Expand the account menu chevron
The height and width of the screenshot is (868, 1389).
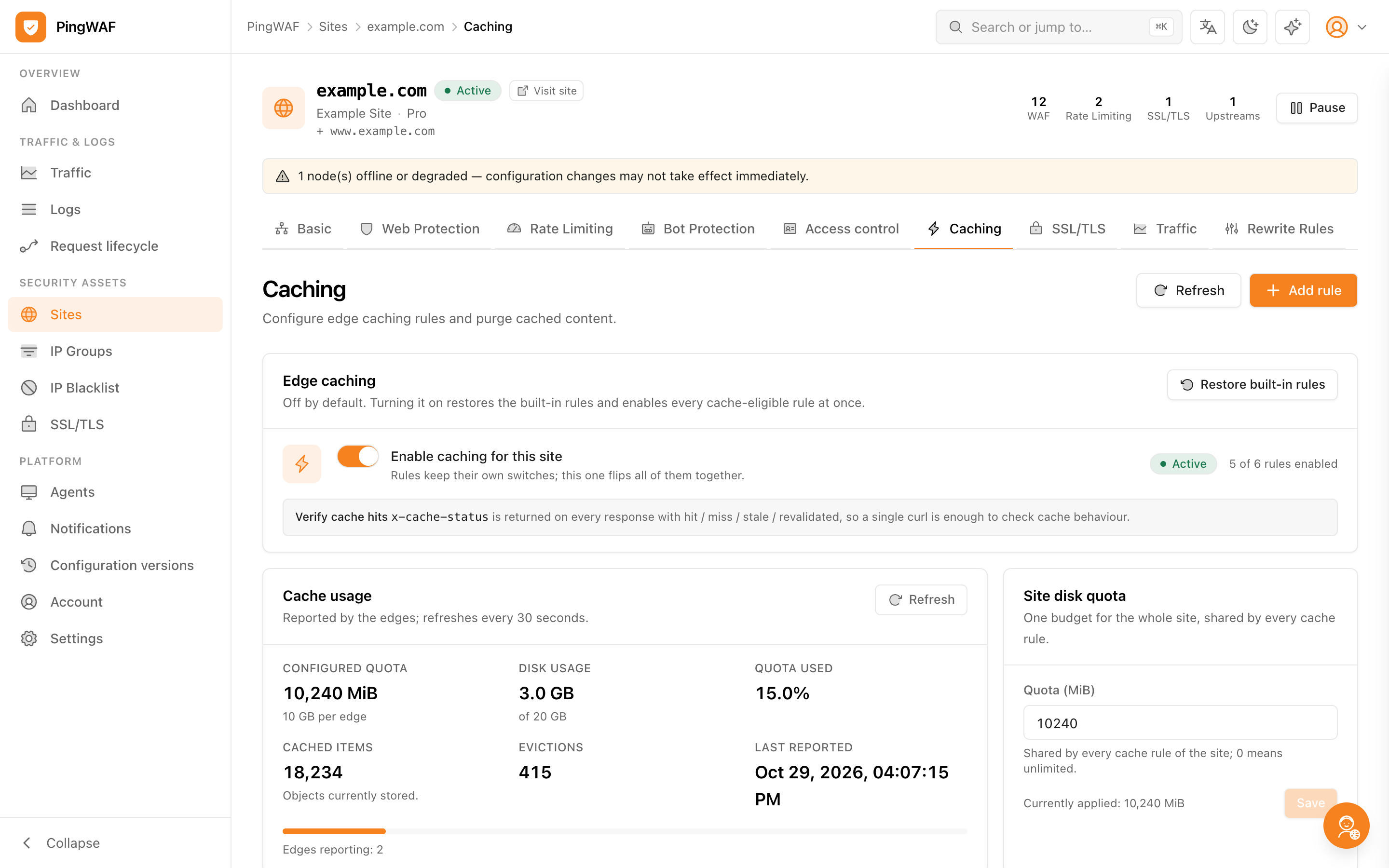click(1362, 27)
